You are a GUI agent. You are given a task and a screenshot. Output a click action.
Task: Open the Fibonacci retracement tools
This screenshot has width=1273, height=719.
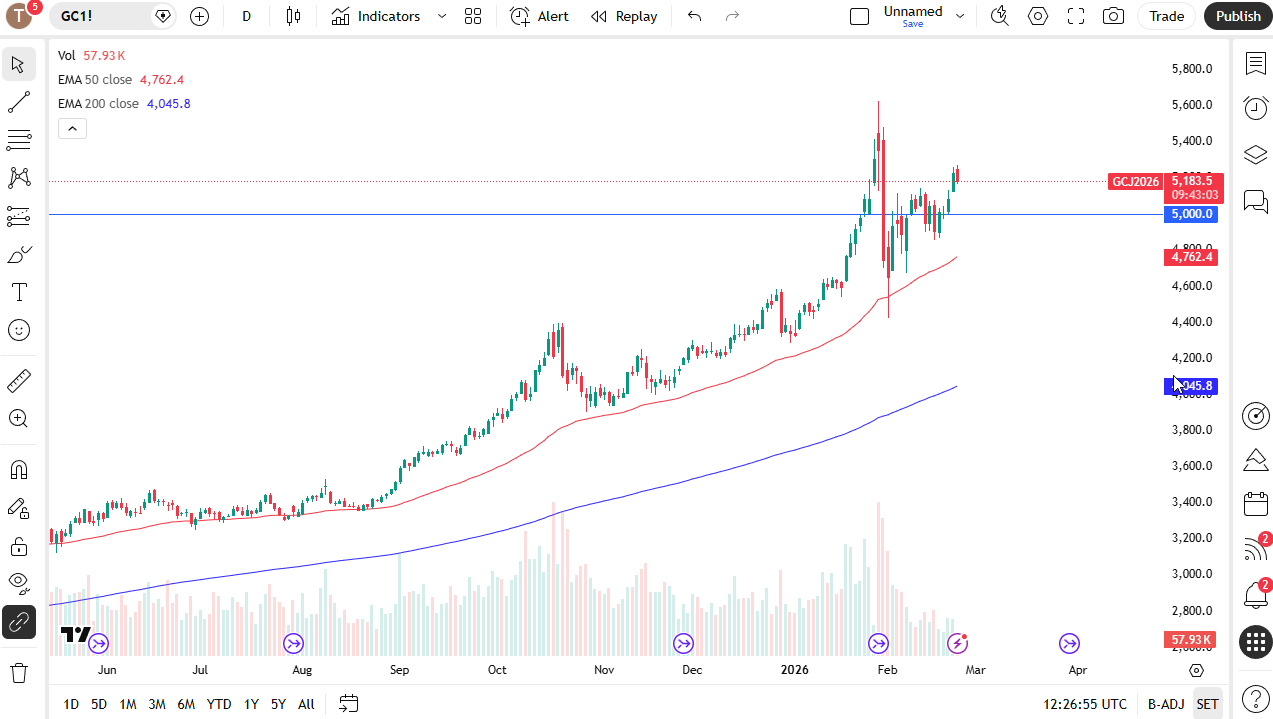18,140
